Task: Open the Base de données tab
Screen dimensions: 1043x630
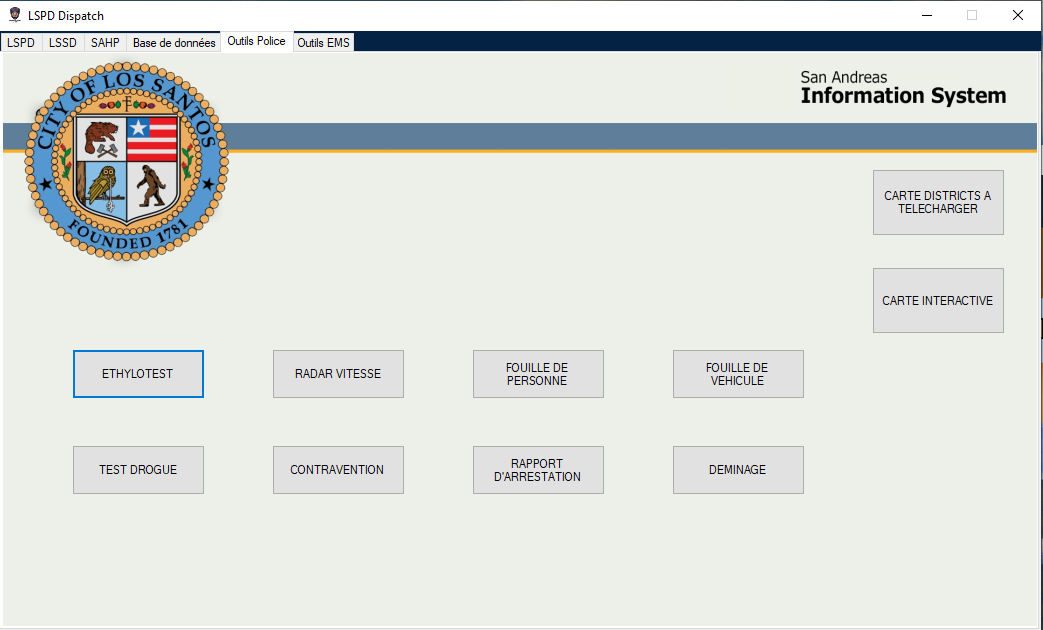Action: [174, 43]
